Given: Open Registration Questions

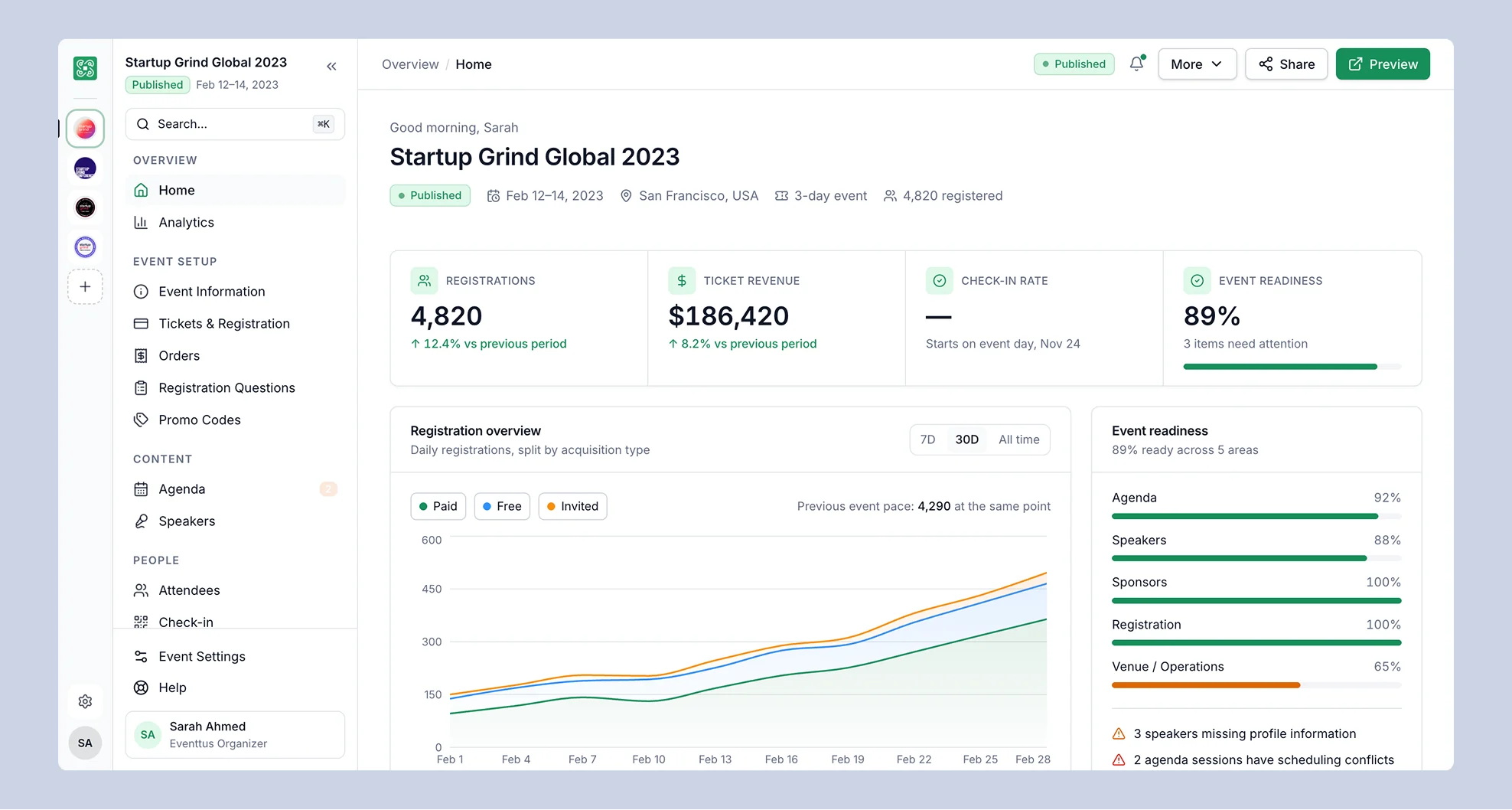Looking at the screenshot, I should tap(235, 388).
